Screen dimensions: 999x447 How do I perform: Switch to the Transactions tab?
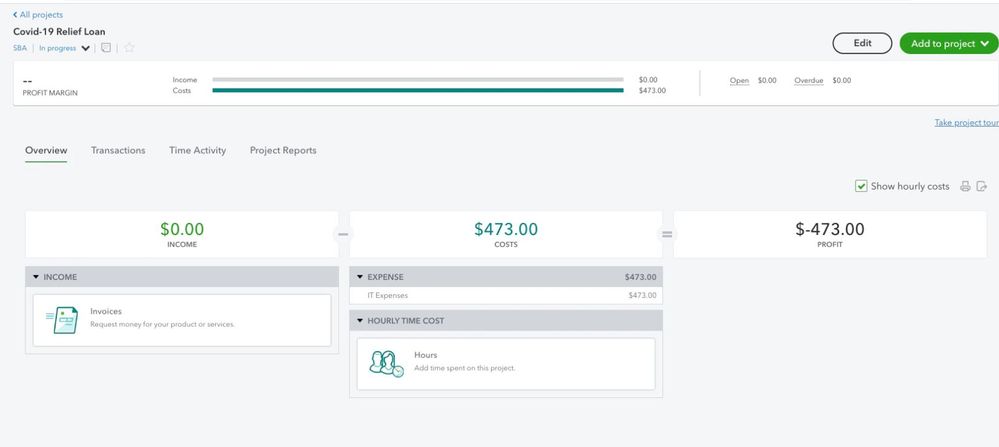tap(118, 151)
